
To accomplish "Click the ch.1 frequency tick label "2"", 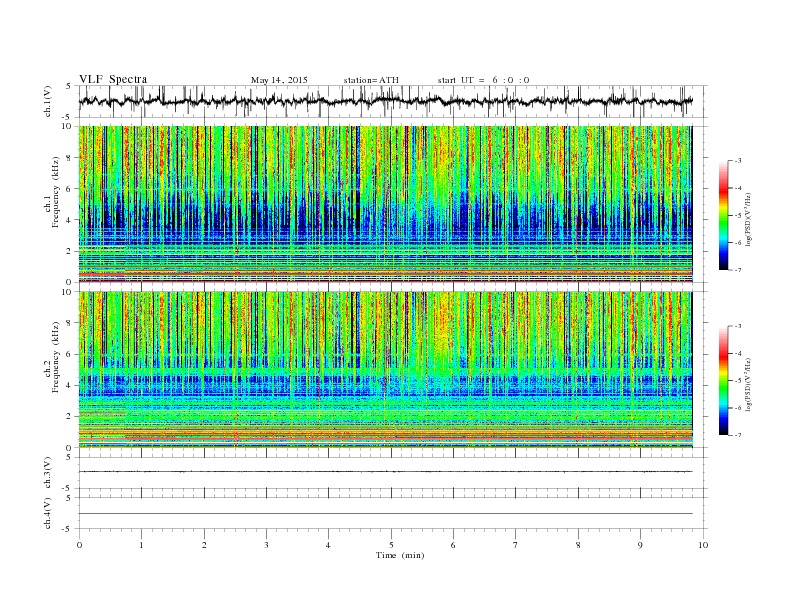I will point(70,251).
